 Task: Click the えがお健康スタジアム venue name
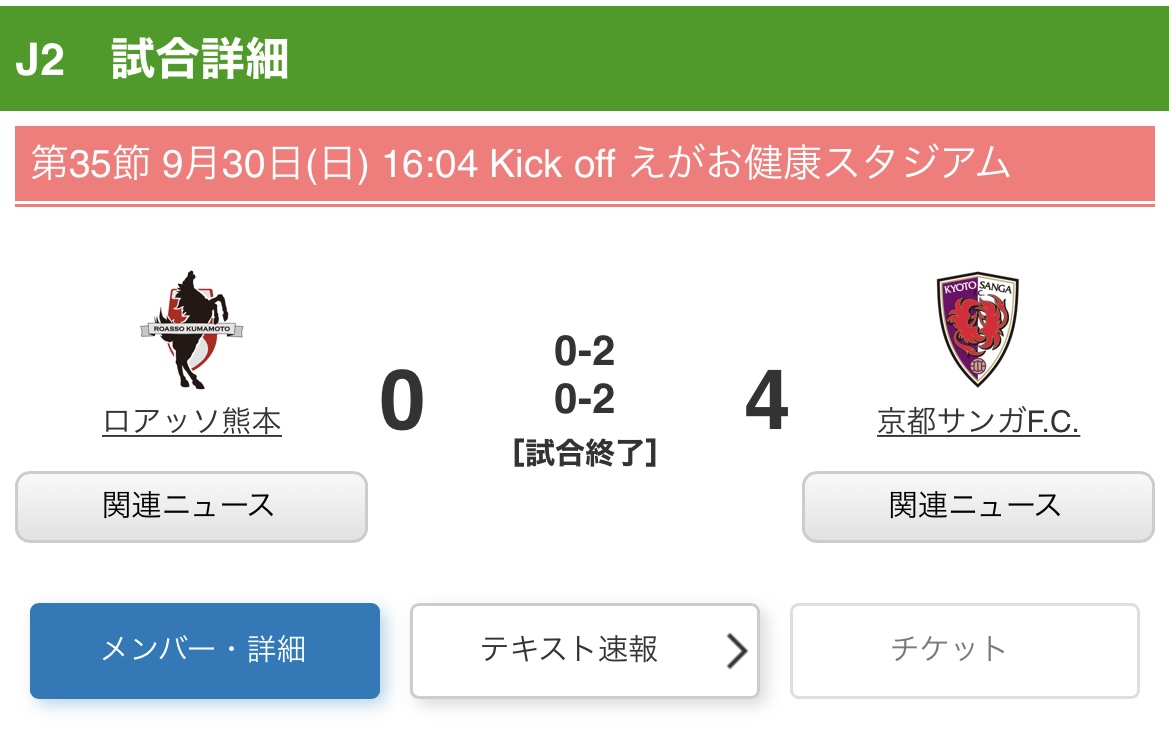click(x=820, y=163)
